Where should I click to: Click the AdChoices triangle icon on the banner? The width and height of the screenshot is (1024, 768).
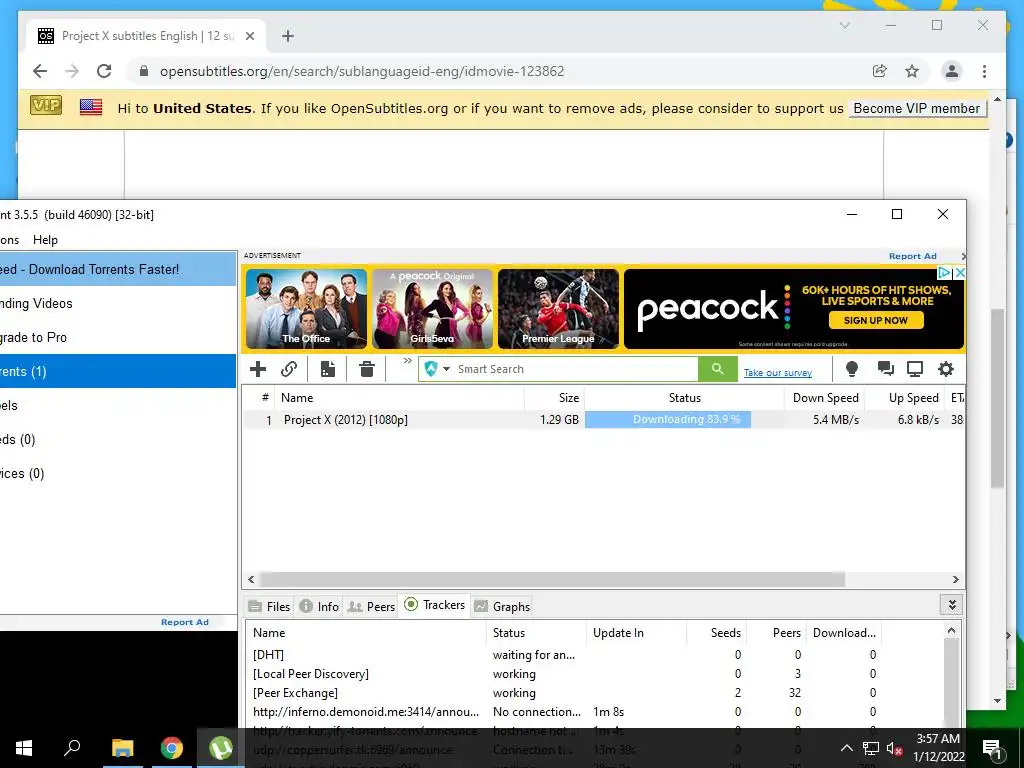click(944, 273)
